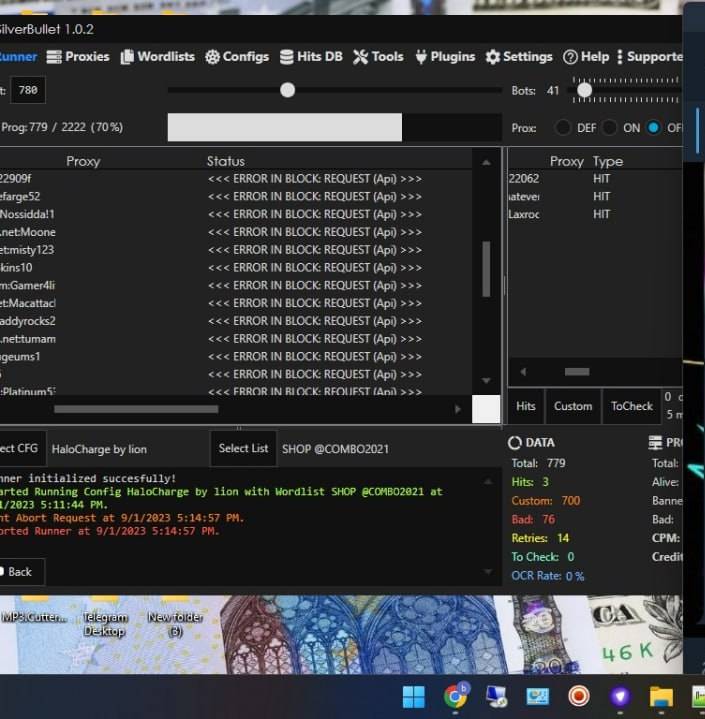705x719 pixels.
Task: Open the Plugins section
Action: 445,57
